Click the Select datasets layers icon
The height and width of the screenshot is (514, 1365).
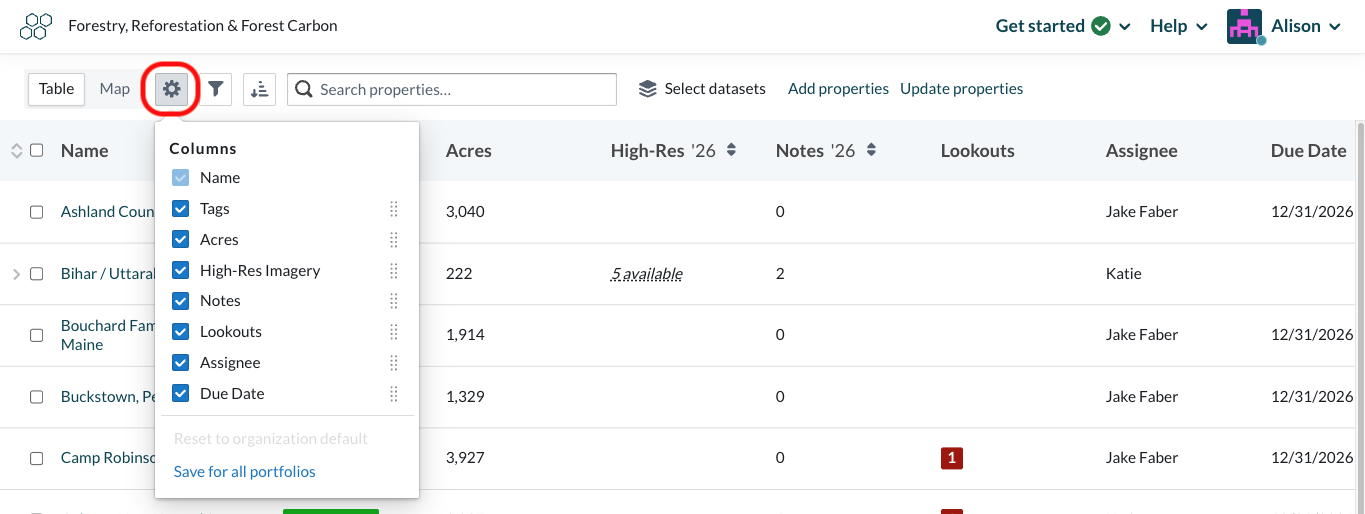tap(647, 89)
